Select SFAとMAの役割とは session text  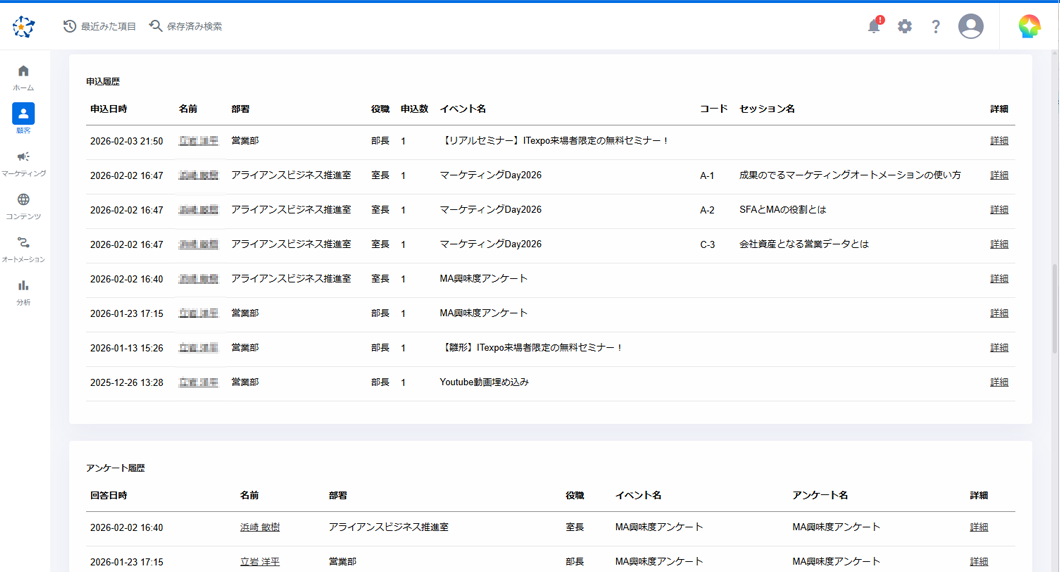pyautogui.click(x=783, y=210)
